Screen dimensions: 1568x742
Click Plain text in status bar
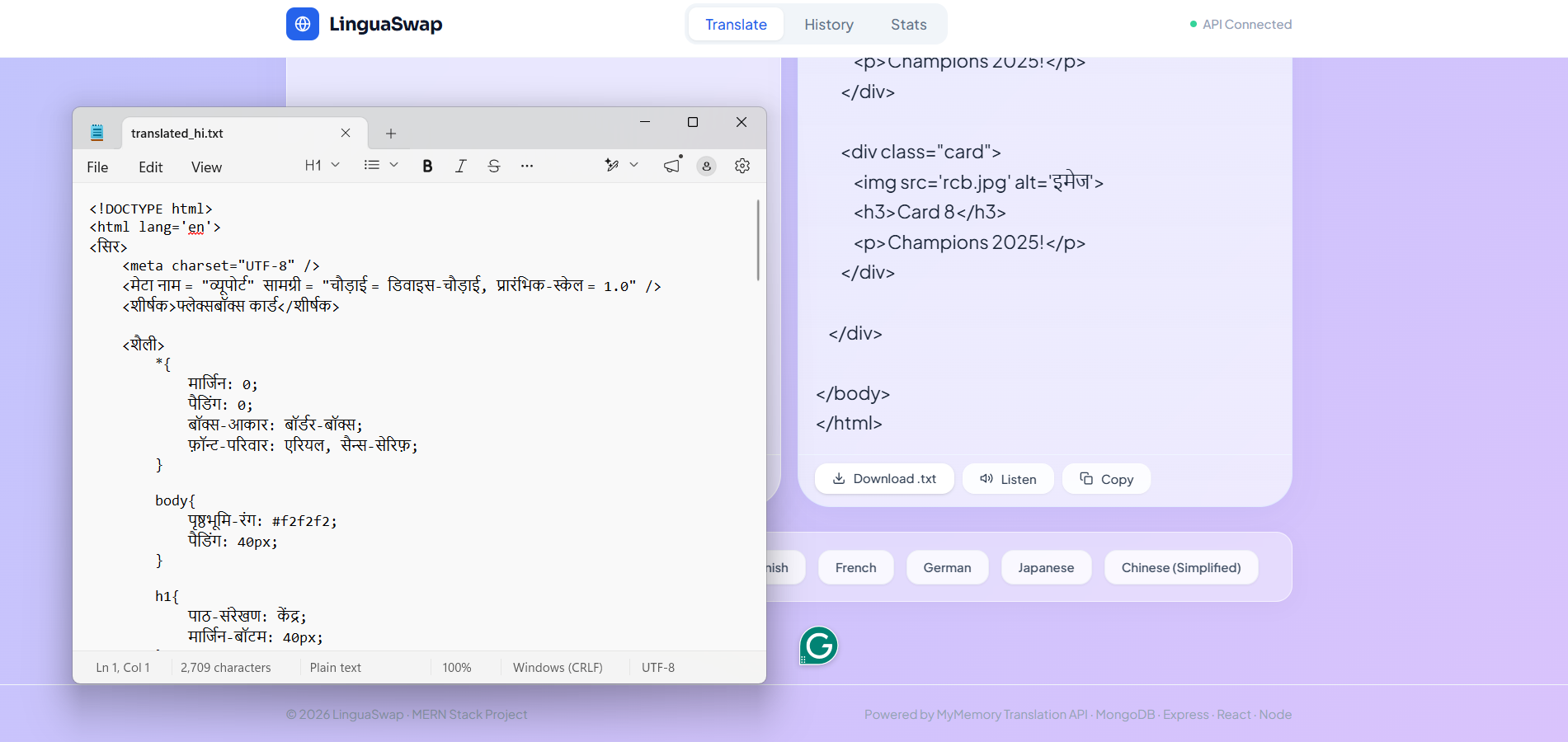click(335, 668)
